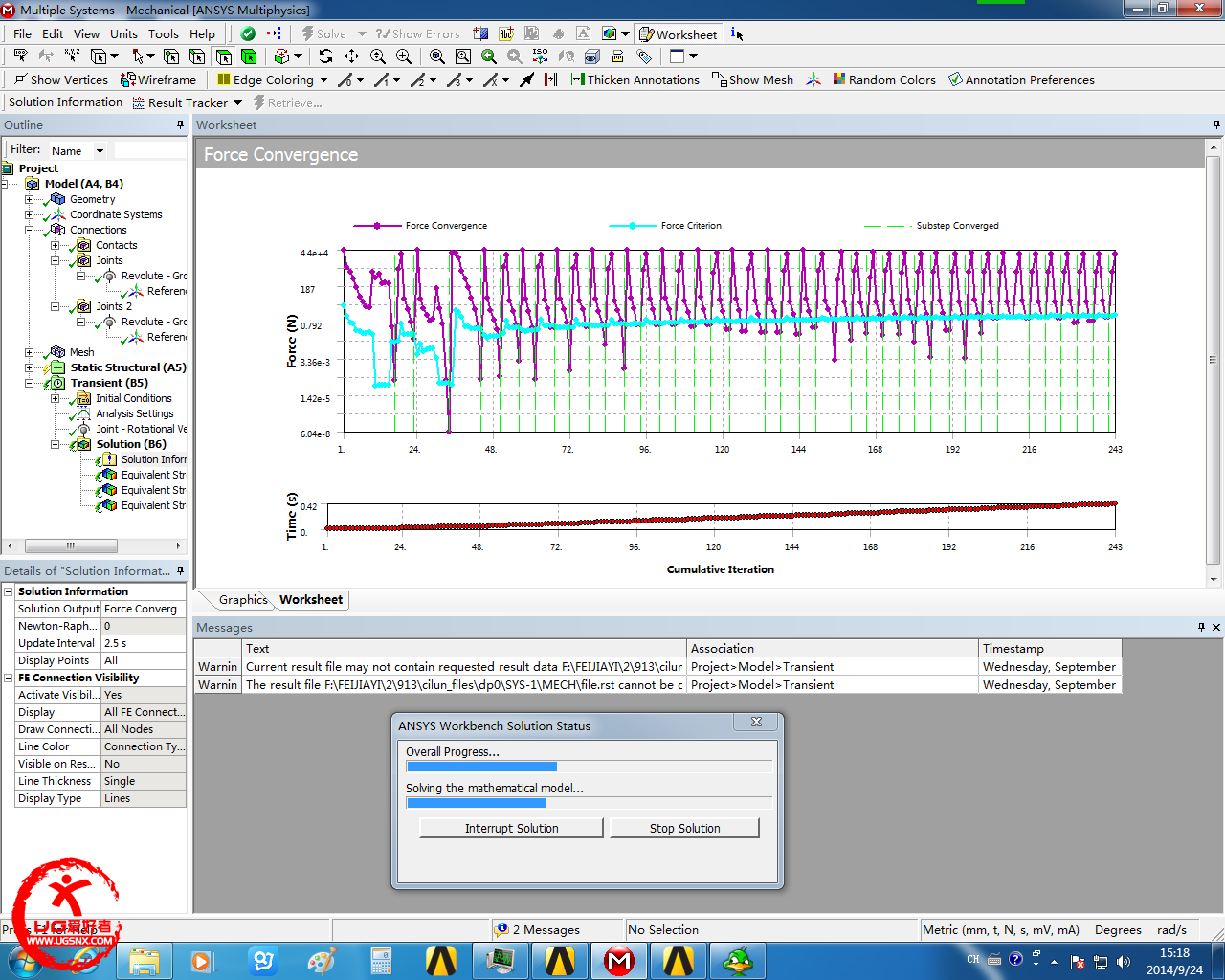This screenshot has height=980, width=1225.
Task: Toggle the Outline panel pin
Action: [180, 124]
